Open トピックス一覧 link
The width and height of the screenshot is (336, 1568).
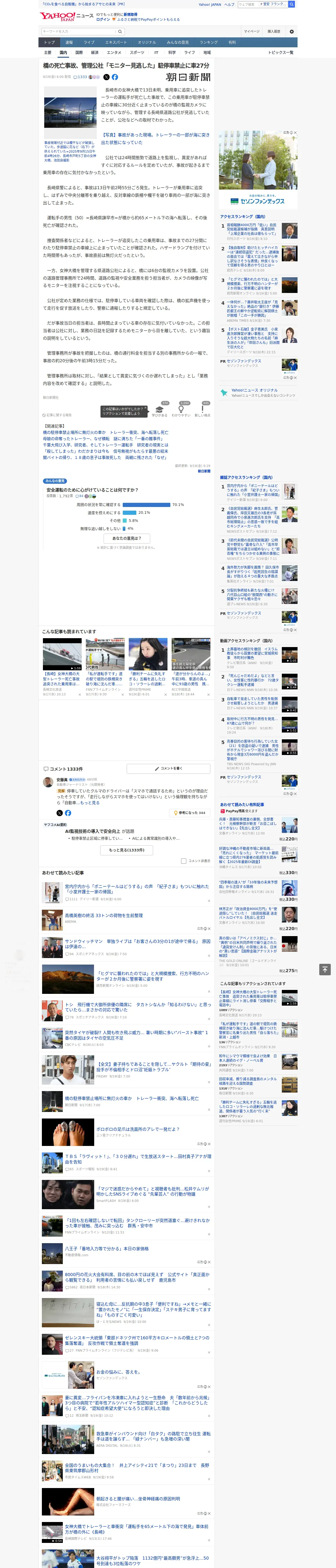coord(281,52)
